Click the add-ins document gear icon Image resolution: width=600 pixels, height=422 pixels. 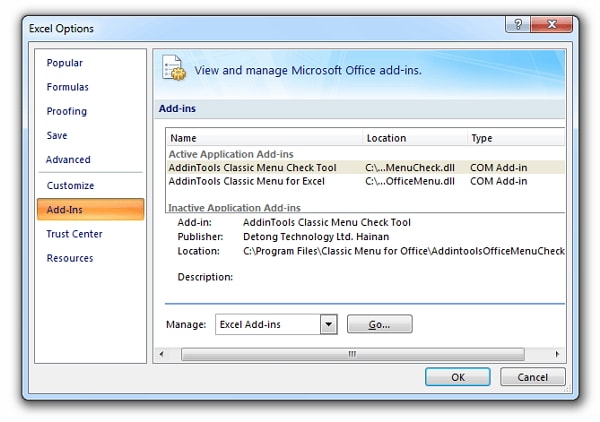coord(174,68)
